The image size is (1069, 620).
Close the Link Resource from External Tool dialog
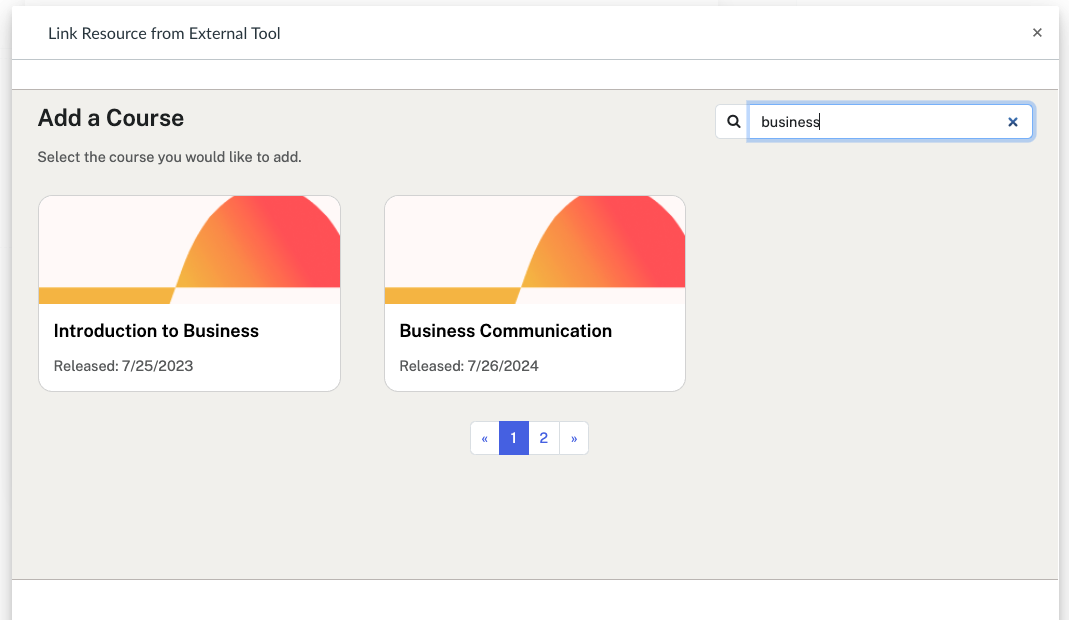[1037, 33]
